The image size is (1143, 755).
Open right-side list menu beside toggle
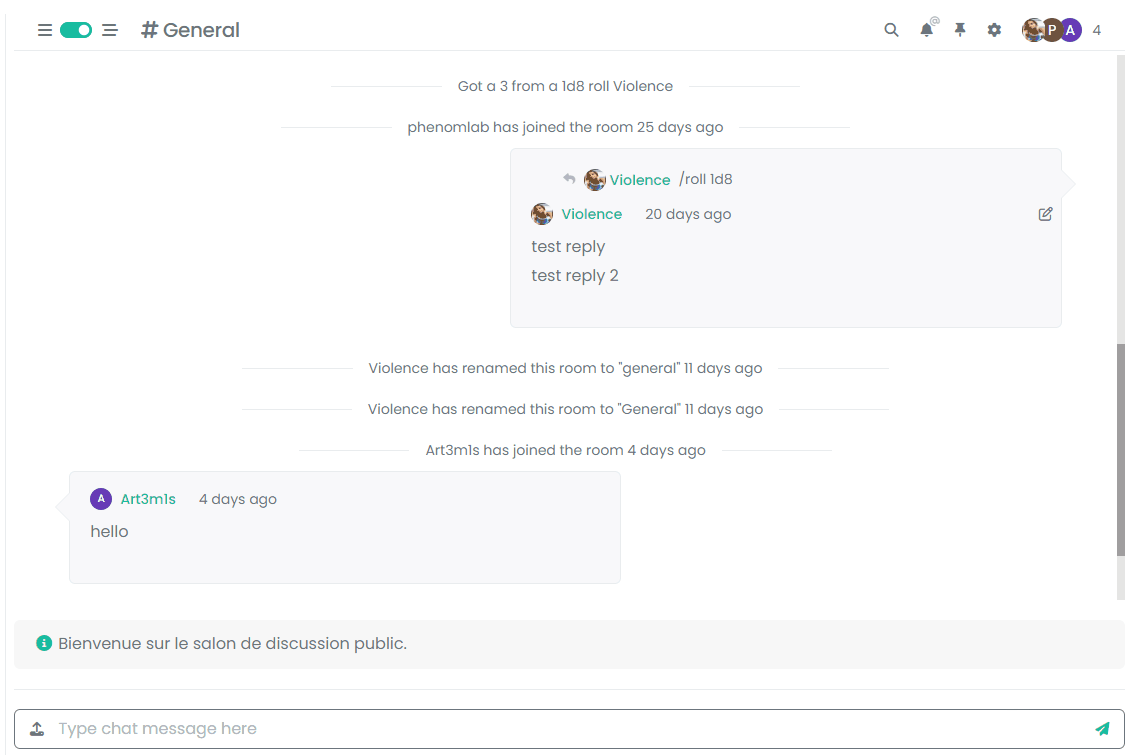point(110,30)
